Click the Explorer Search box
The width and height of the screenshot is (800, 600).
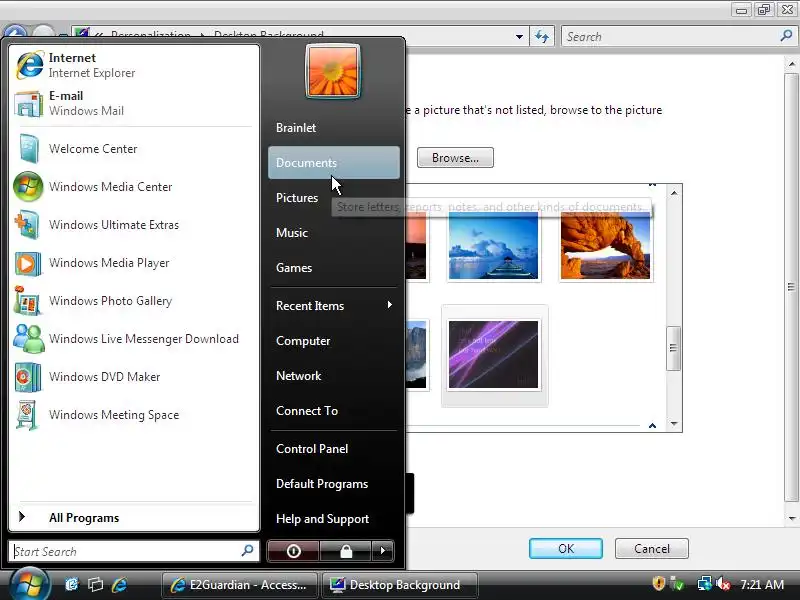point(678,36)
